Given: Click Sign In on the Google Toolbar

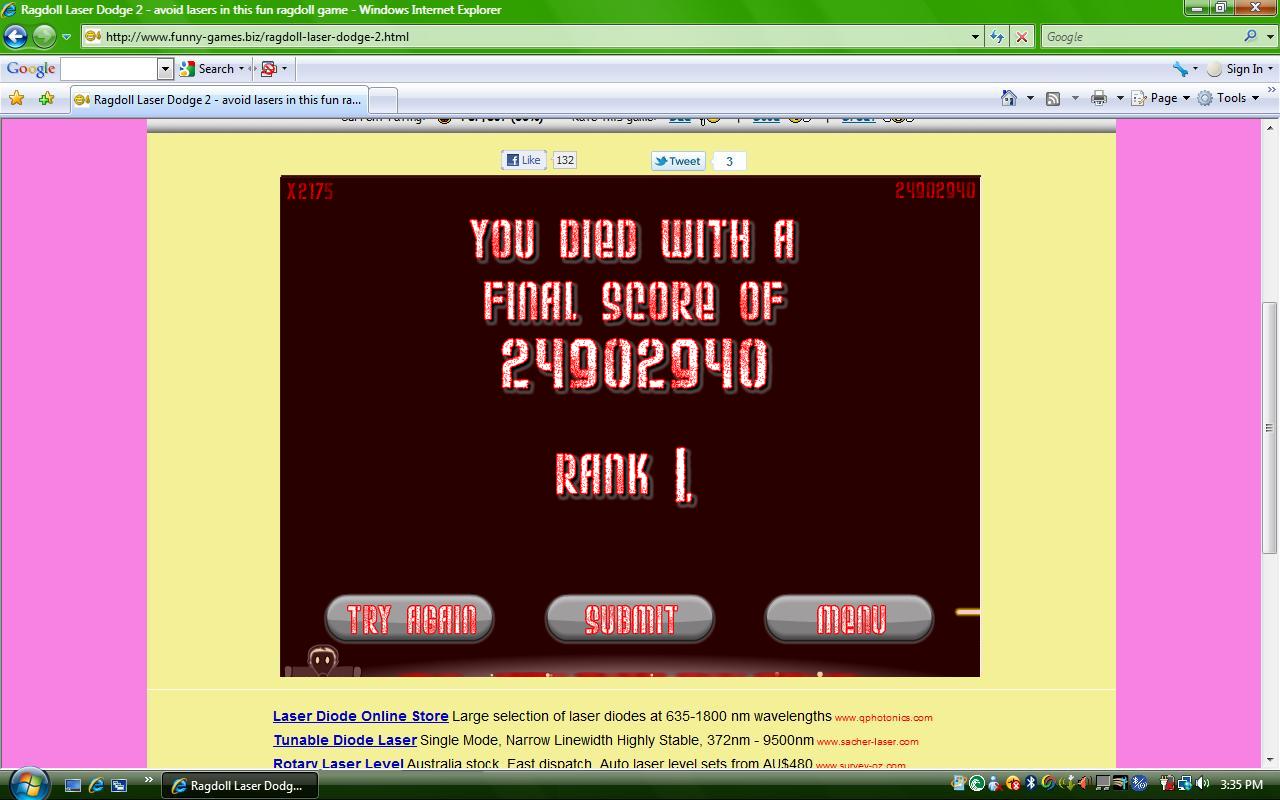Looking at the screenshot, I should [x=1244, y=69].
